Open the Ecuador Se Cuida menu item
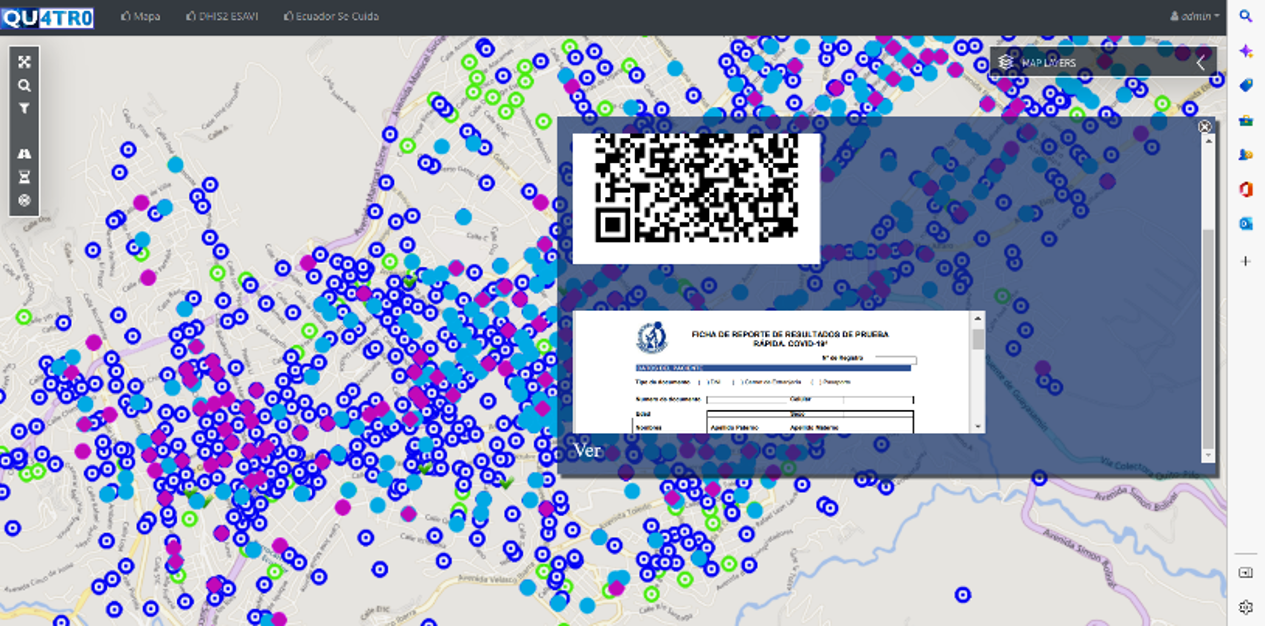This screenshot has height=626, width=1265. [331, 16]
